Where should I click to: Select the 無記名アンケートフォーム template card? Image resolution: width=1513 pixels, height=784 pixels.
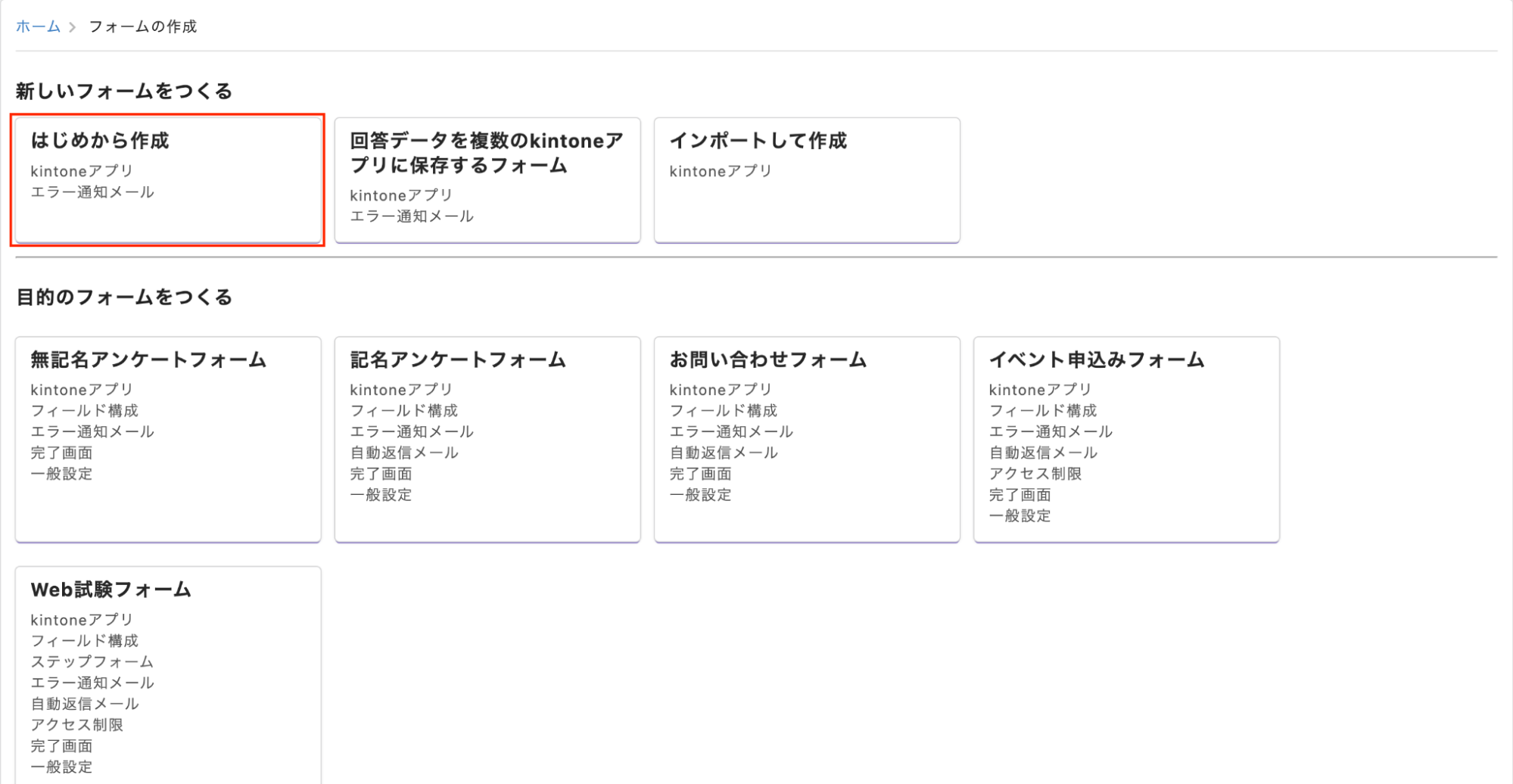click(x=167, y=439)
